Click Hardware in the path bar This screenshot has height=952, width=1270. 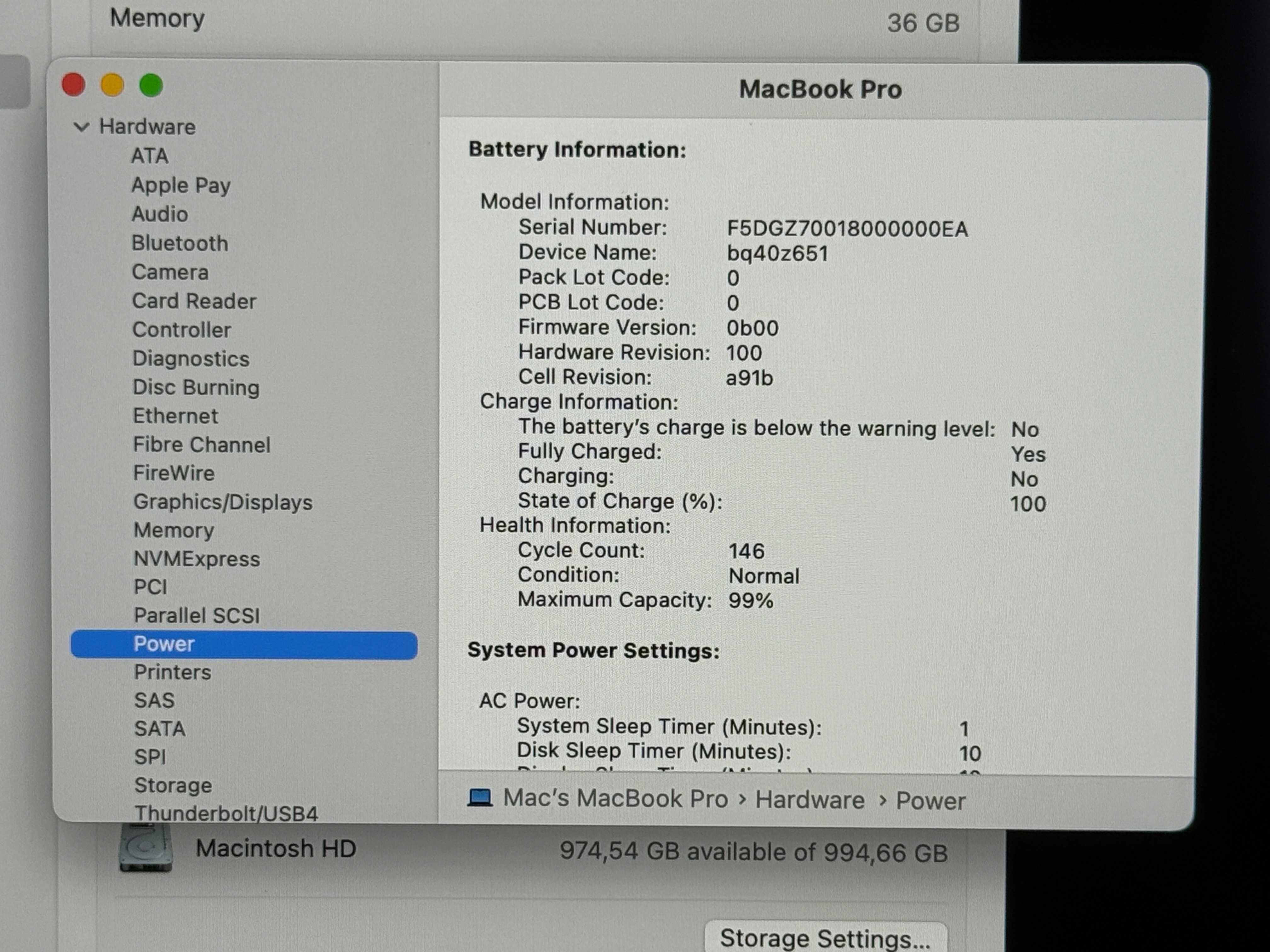809,800
